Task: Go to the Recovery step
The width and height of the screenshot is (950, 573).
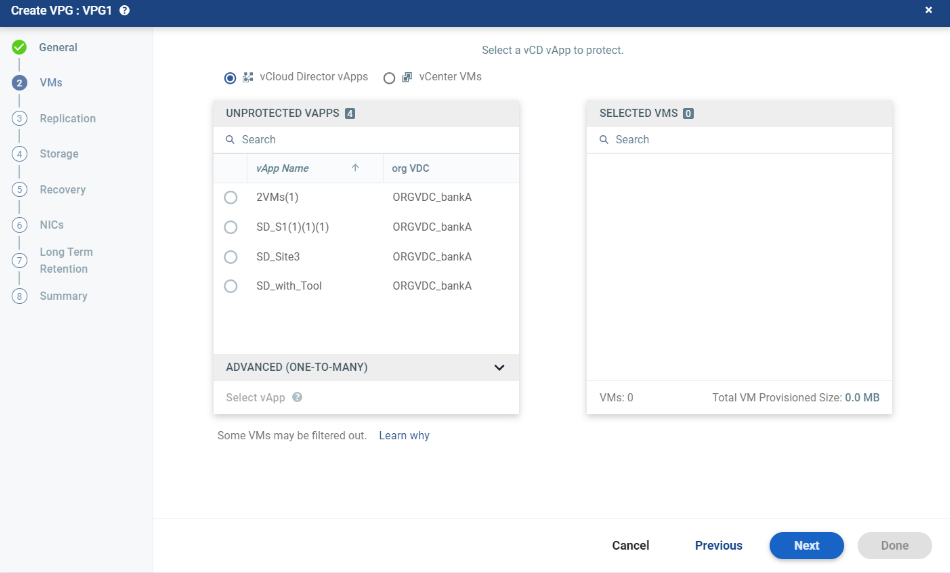Action: click(x=63, y=190)
